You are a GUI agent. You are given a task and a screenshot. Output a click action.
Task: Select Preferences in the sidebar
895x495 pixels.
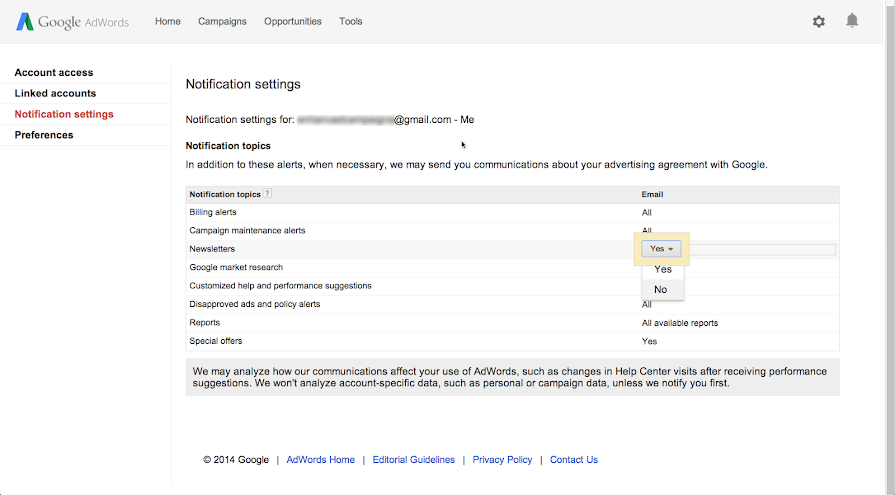click(x=44, y=135)
